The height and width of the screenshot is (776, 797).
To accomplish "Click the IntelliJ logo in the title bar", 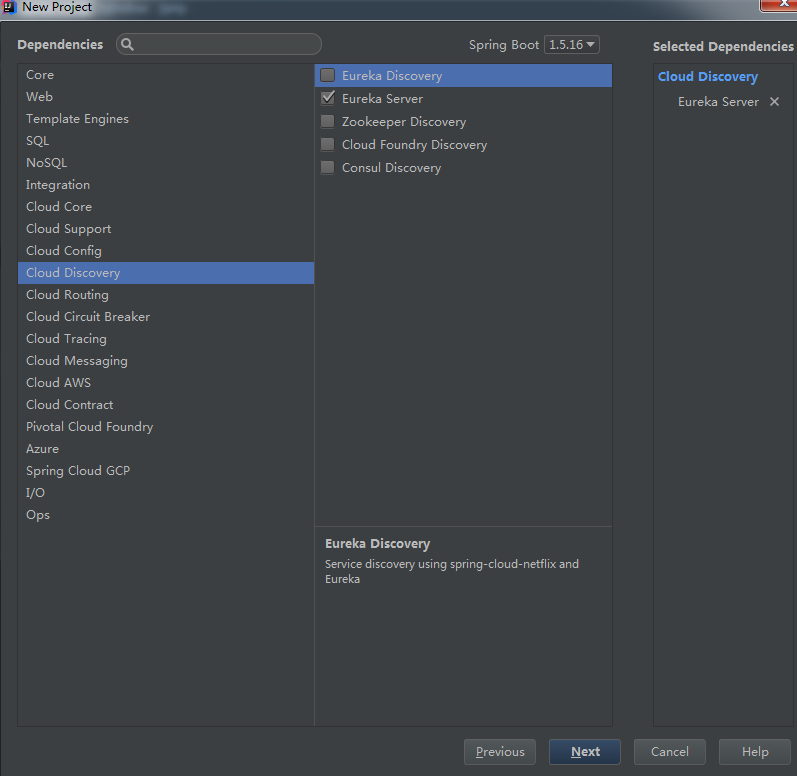I will [x=9, y=7].
